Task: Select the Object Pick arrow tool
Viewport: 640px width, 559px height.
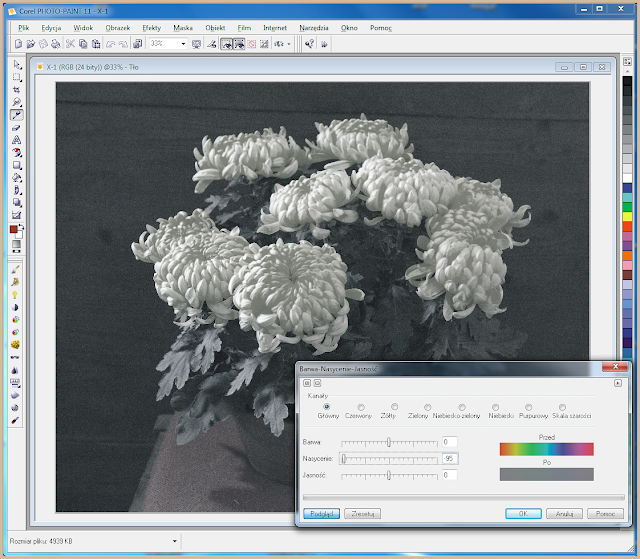Action: (17, 65)
